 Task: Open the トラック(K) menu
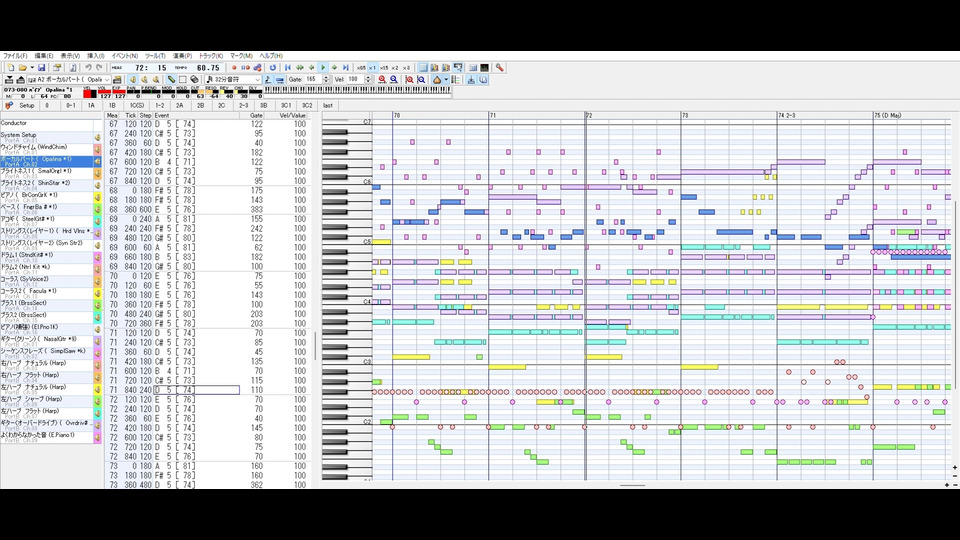click(x=211, y=56)
